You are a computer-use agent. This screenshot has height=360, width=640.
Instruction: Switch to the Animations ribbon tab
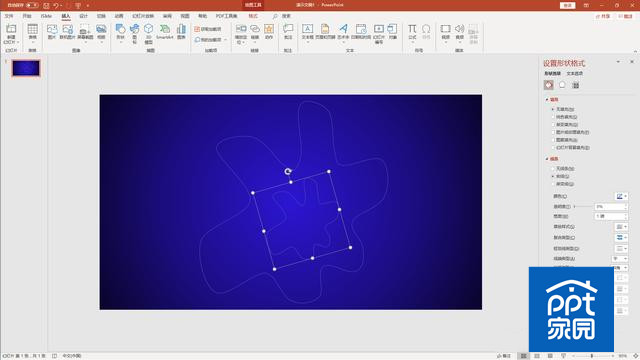(x=119, y=16)
